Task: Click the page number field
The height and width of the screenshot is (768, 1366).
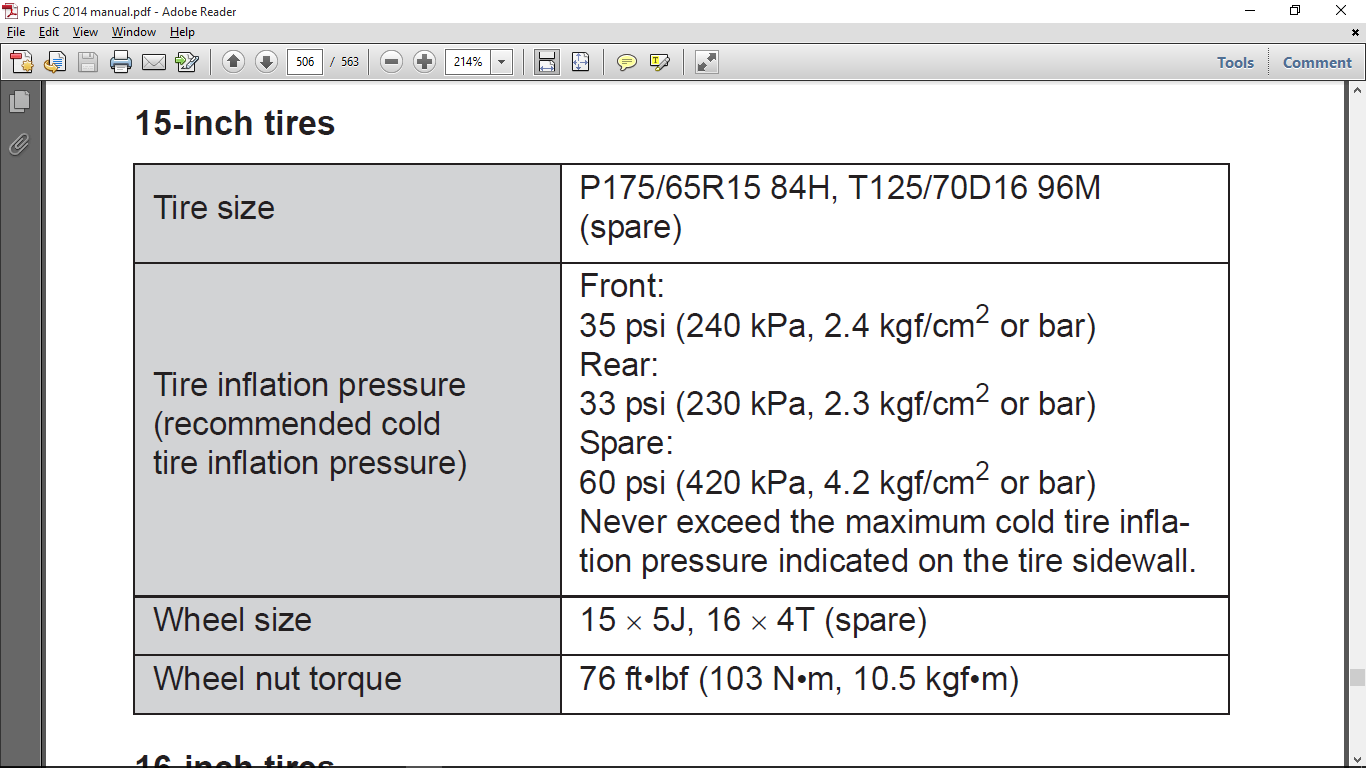Action: pyautogui.click(x=305, y=62)
